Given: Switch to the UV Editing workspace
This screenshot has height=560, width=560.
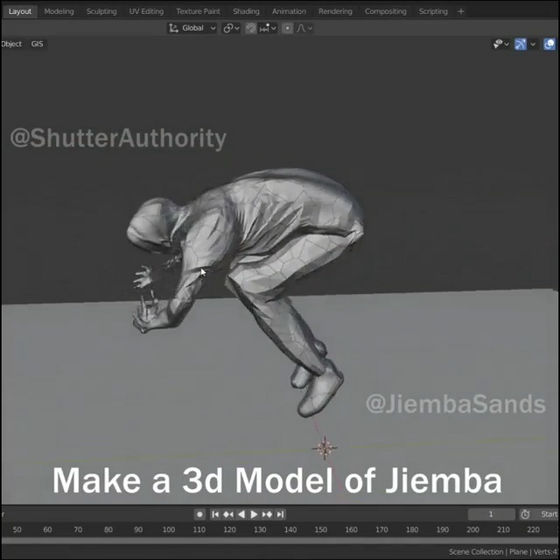Looking at the screenshot, I should coord(146,11).
